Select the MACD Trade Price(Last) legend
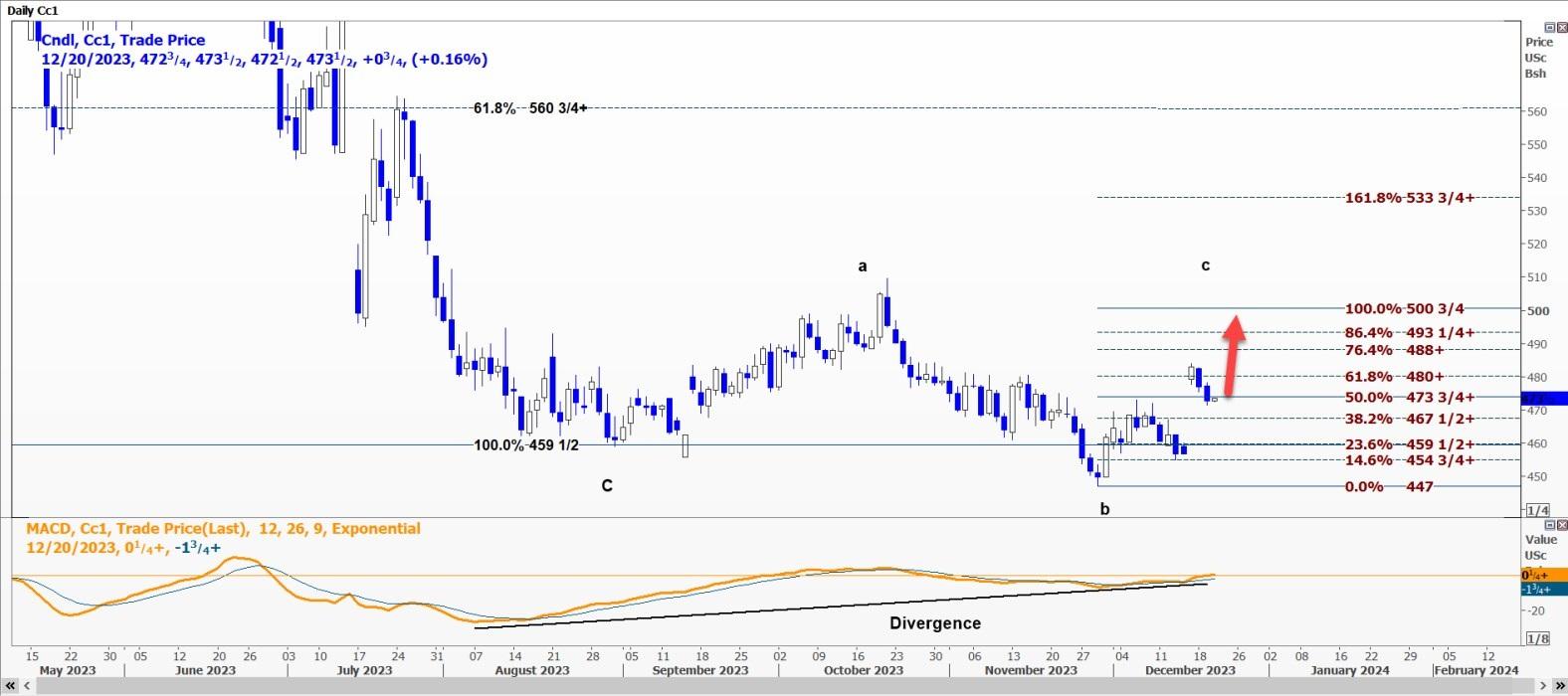Screen dimensions: 1568x696 click(224, 529)
